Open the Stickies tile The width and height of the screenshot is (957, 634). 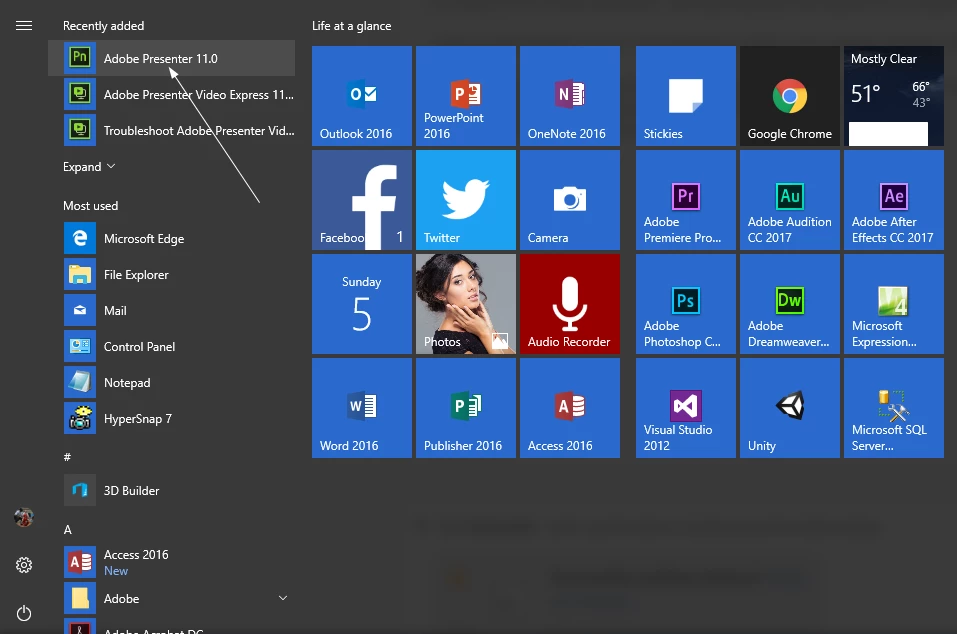[685, 96]
